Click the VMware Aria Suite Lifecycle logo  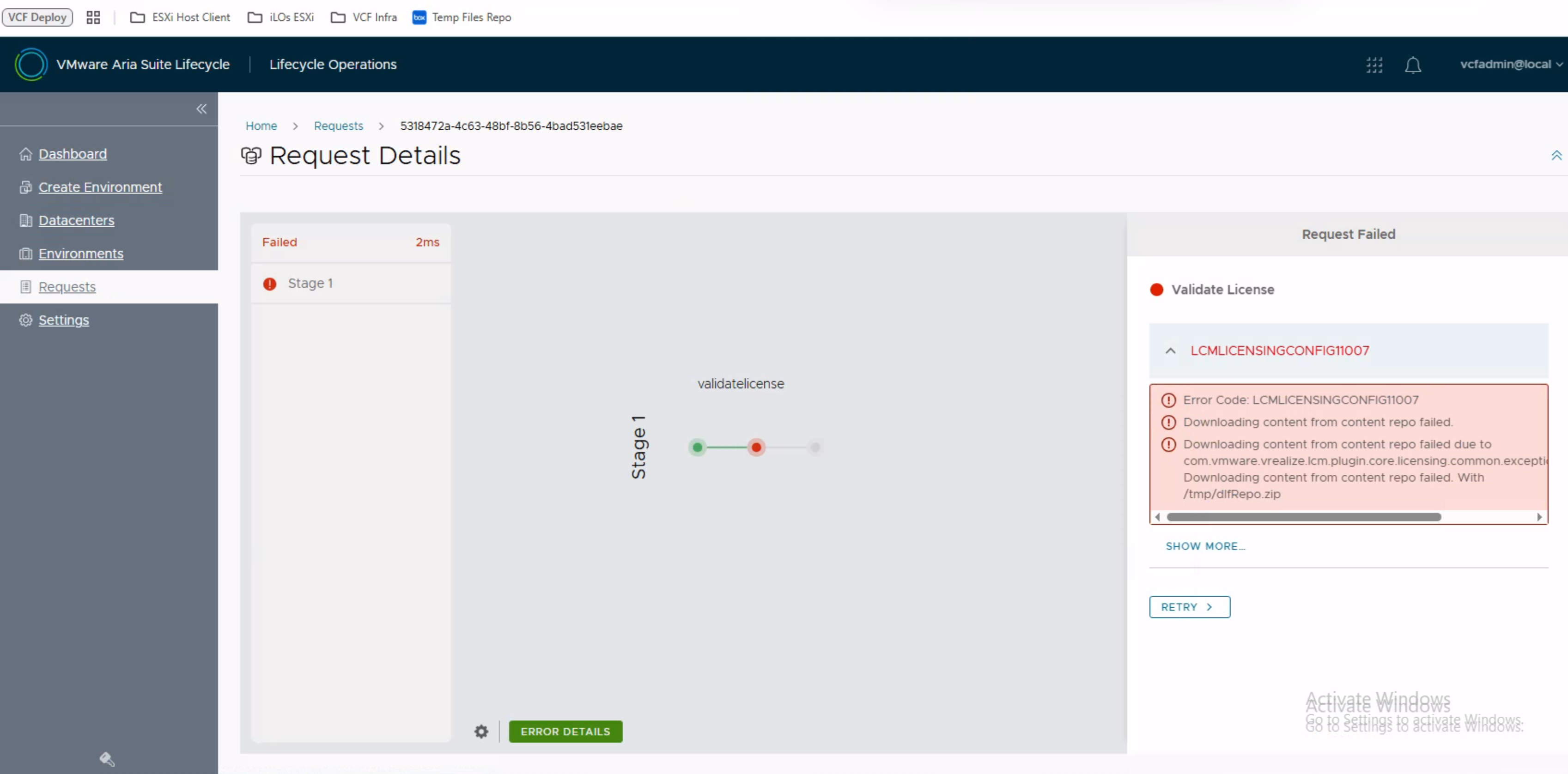tap(31, 65)
